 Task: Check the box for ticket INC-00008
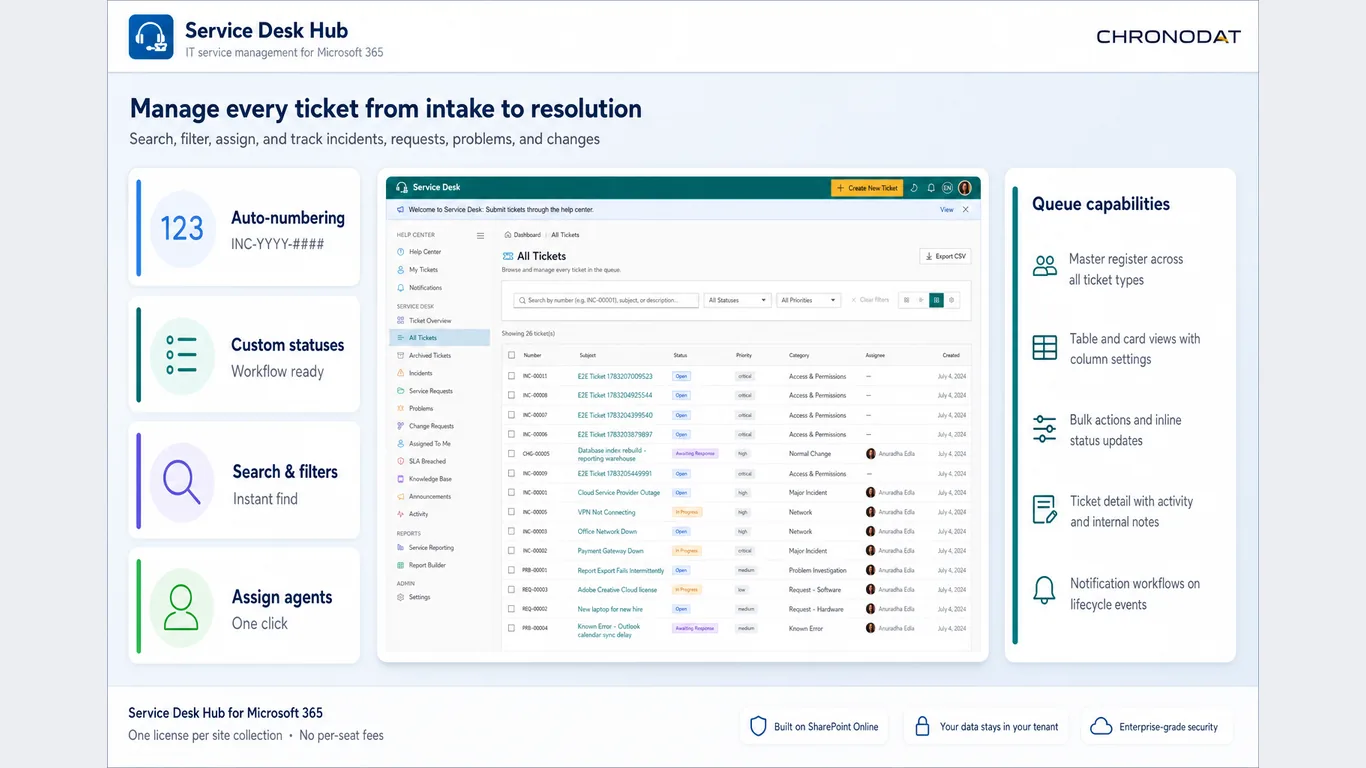click(x=512, y=396)
